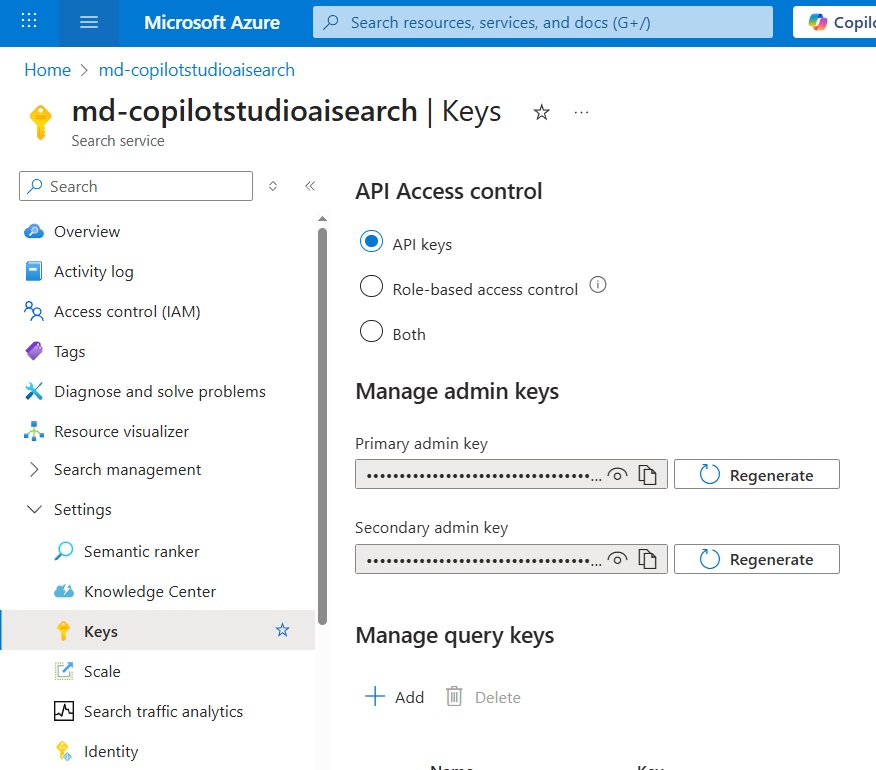Collapse the Settings section
Viewport: 876px width, 770px height.
tap(83, 510)
